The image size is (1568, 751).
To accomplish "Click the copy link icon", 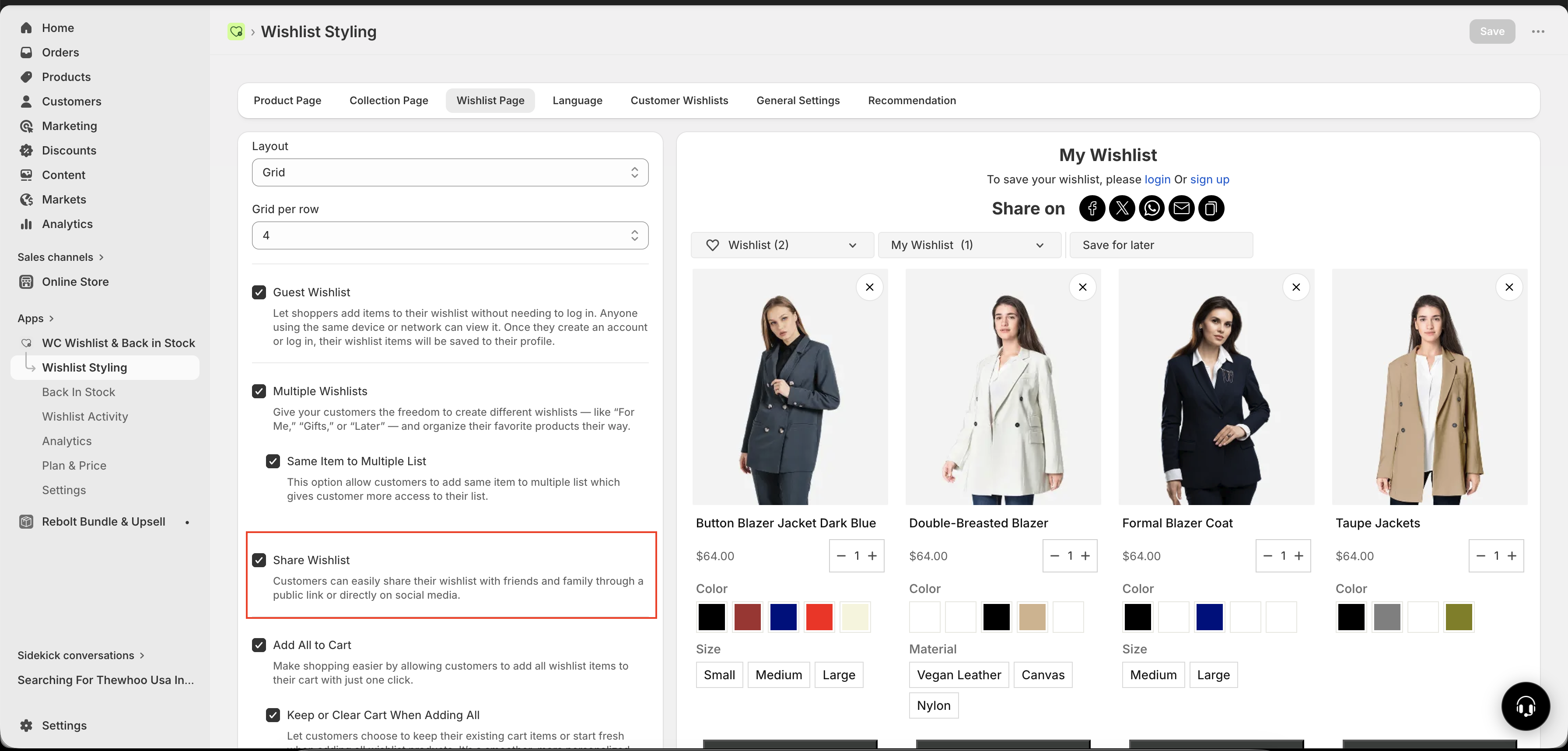I will [x=1211, y=209].
